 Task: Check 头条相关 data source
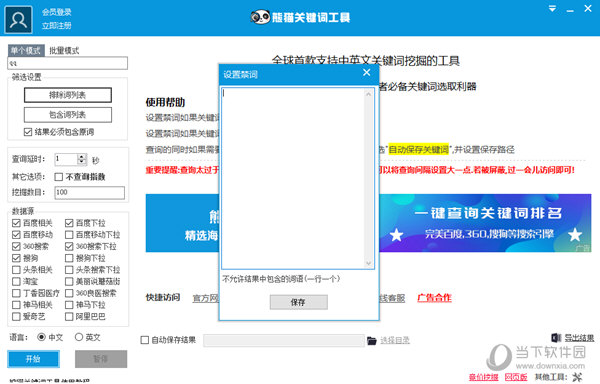pyautogui.click(x=16, y=270)
